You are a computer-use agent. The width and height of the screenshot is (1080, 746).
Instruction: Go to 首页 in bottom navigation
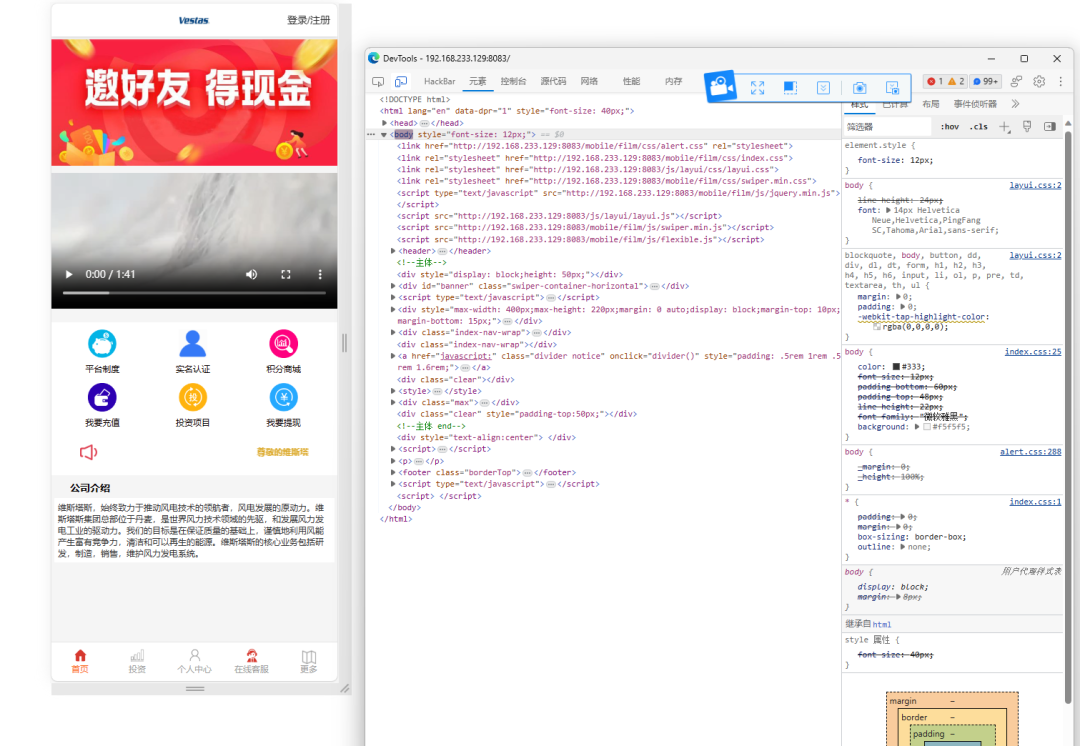point(80,661)
